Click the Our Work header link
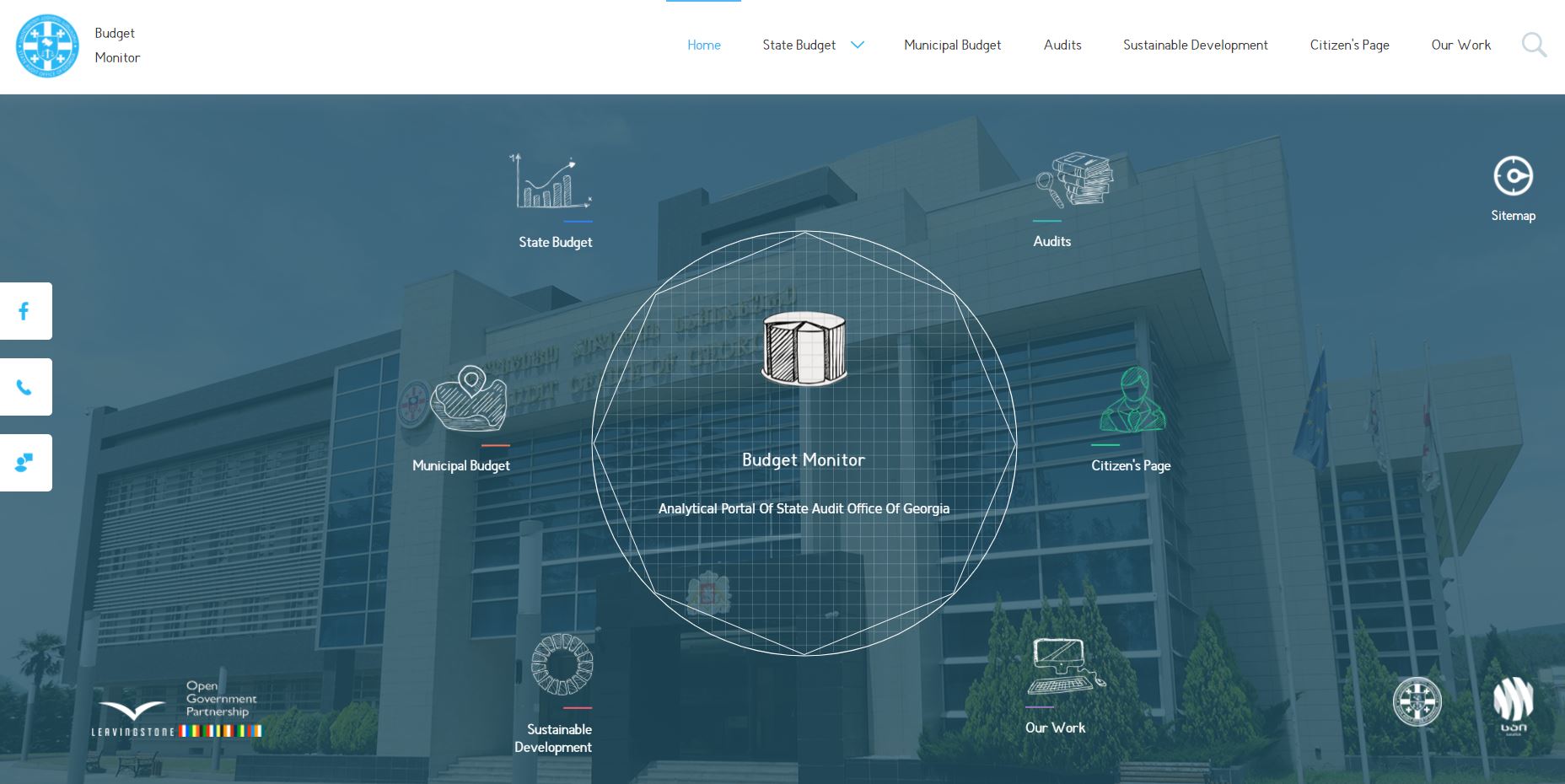The height and width of the screenshot is (784, 1565). point(1460,46)
